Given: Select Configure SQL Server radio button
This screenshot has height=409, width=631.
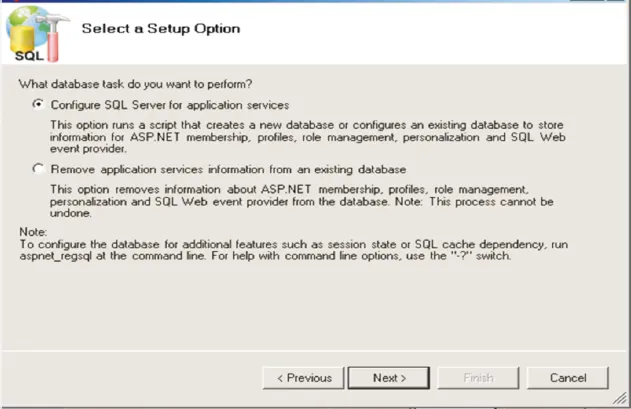Looking at the screenshot, I should (38, 104).
